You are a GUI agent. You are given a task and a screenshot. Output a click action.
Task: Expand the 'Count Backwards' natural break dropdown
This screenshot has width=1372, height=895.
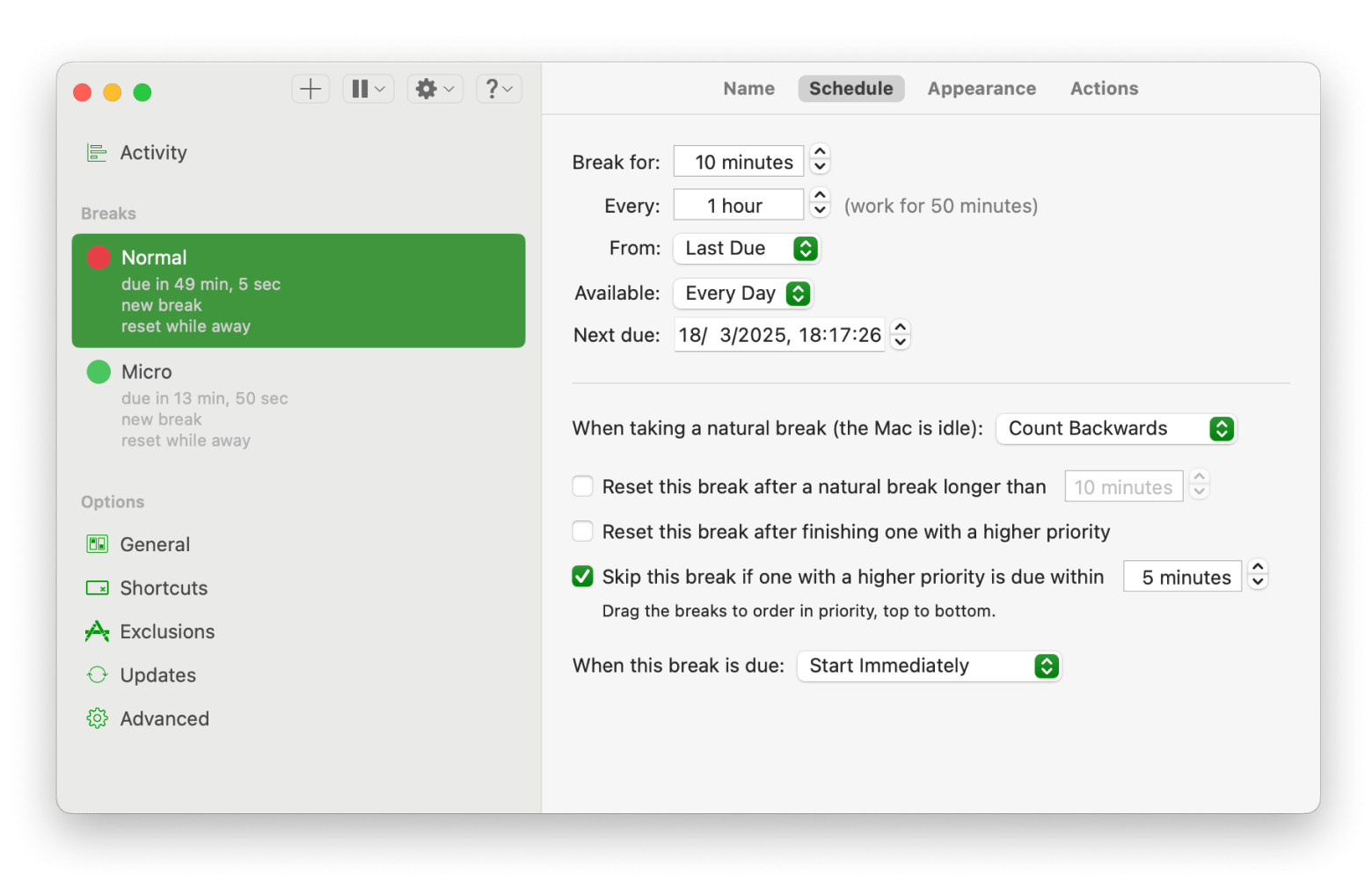(1115, 429)
